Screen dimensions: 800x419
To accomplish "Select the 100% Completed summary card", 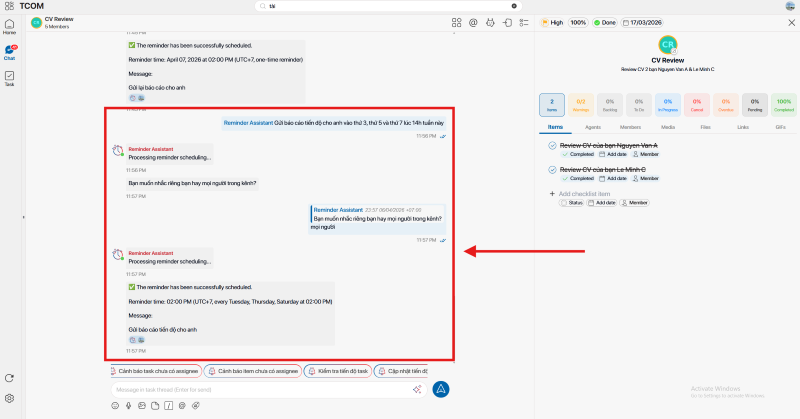I will pyautogui.click(x=784, y=105).
